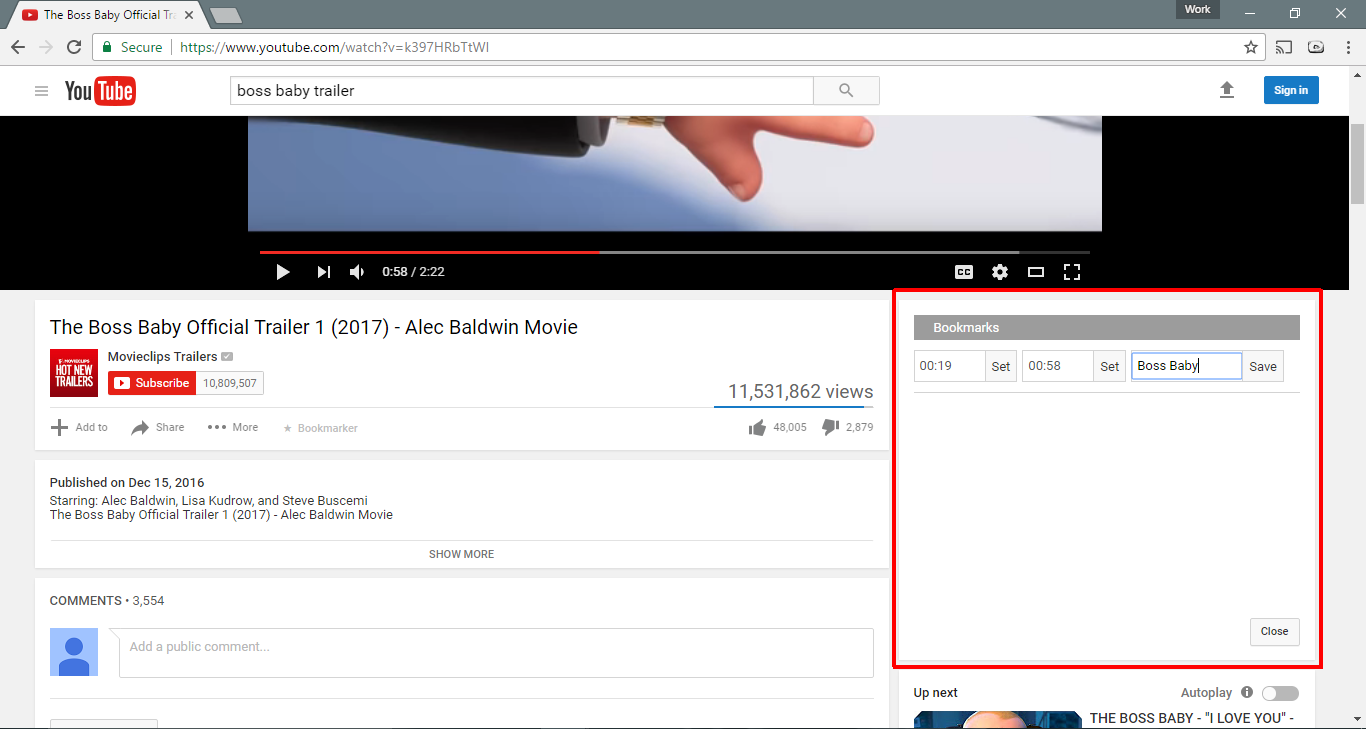Open the Movieclips Trailers channel link
The height and width of the screenshot is (729, 1366).
click(163, 357)
